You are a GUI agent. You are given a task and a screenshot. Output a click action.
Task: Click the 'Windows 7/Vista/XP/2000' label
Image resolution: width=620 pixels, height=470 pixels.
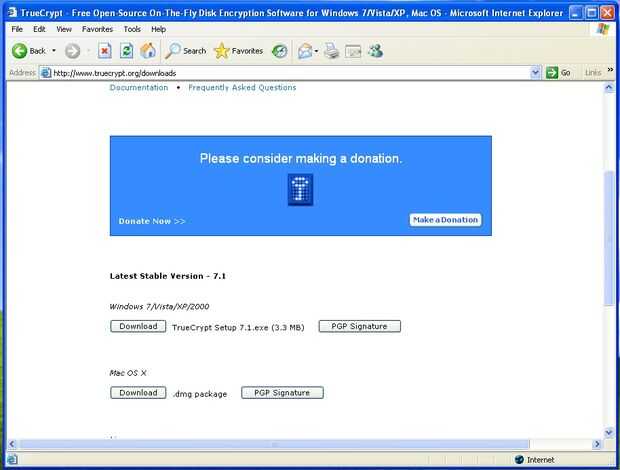tap(159, 306)
